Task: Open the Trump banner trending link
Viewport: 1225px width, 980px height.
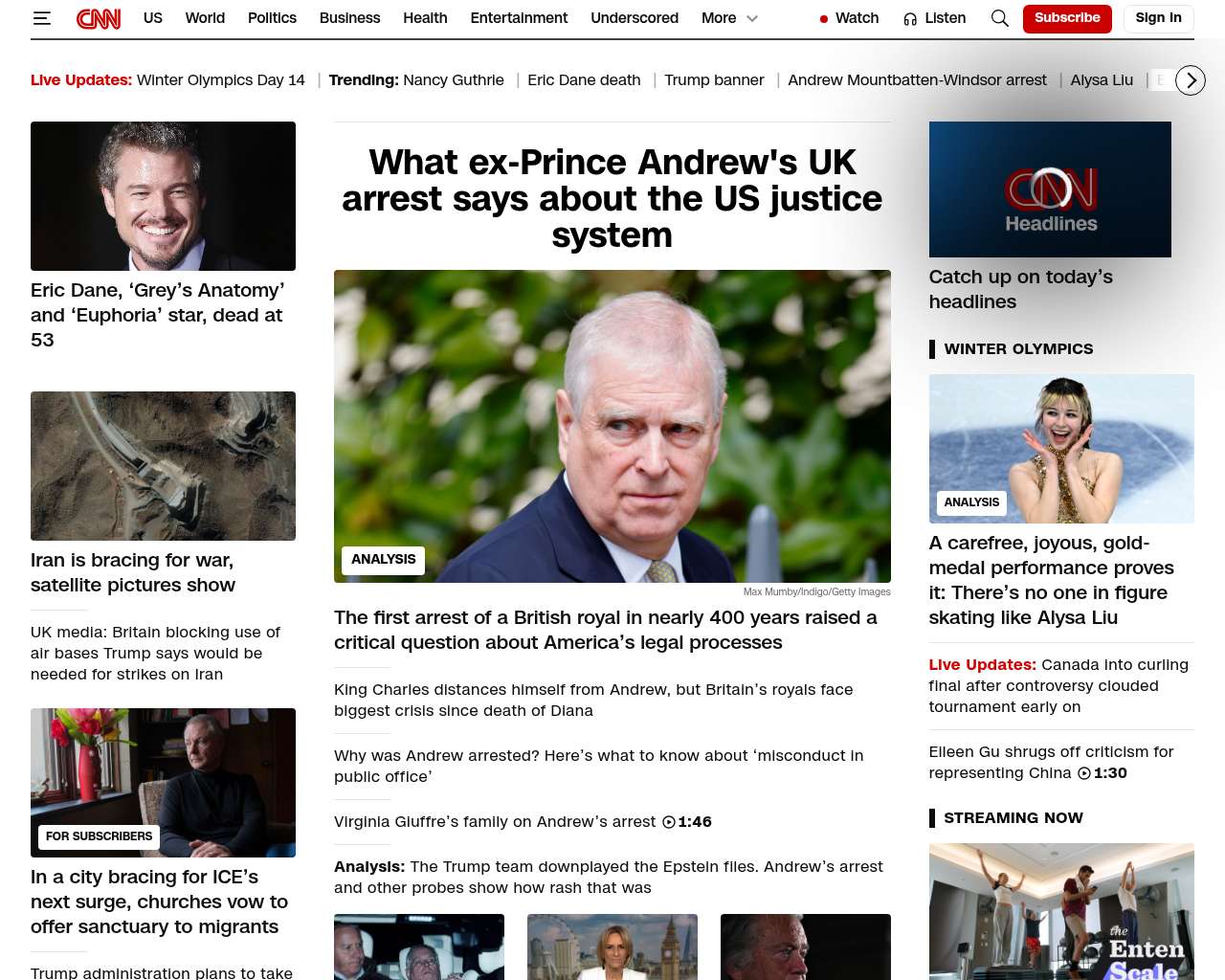Action: [x=714, y=80]
